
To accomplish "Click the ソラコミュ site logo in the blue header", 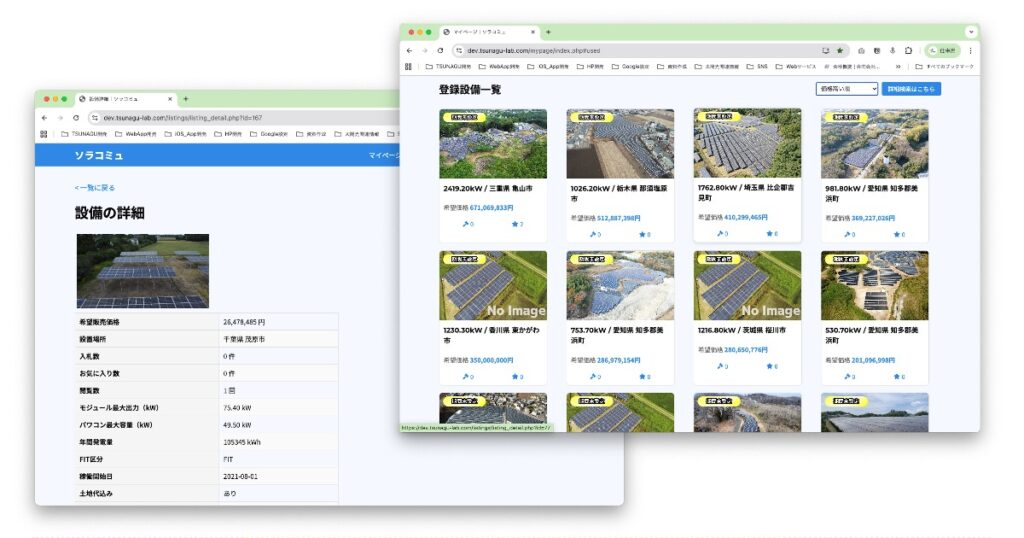I will coord(98,155).
